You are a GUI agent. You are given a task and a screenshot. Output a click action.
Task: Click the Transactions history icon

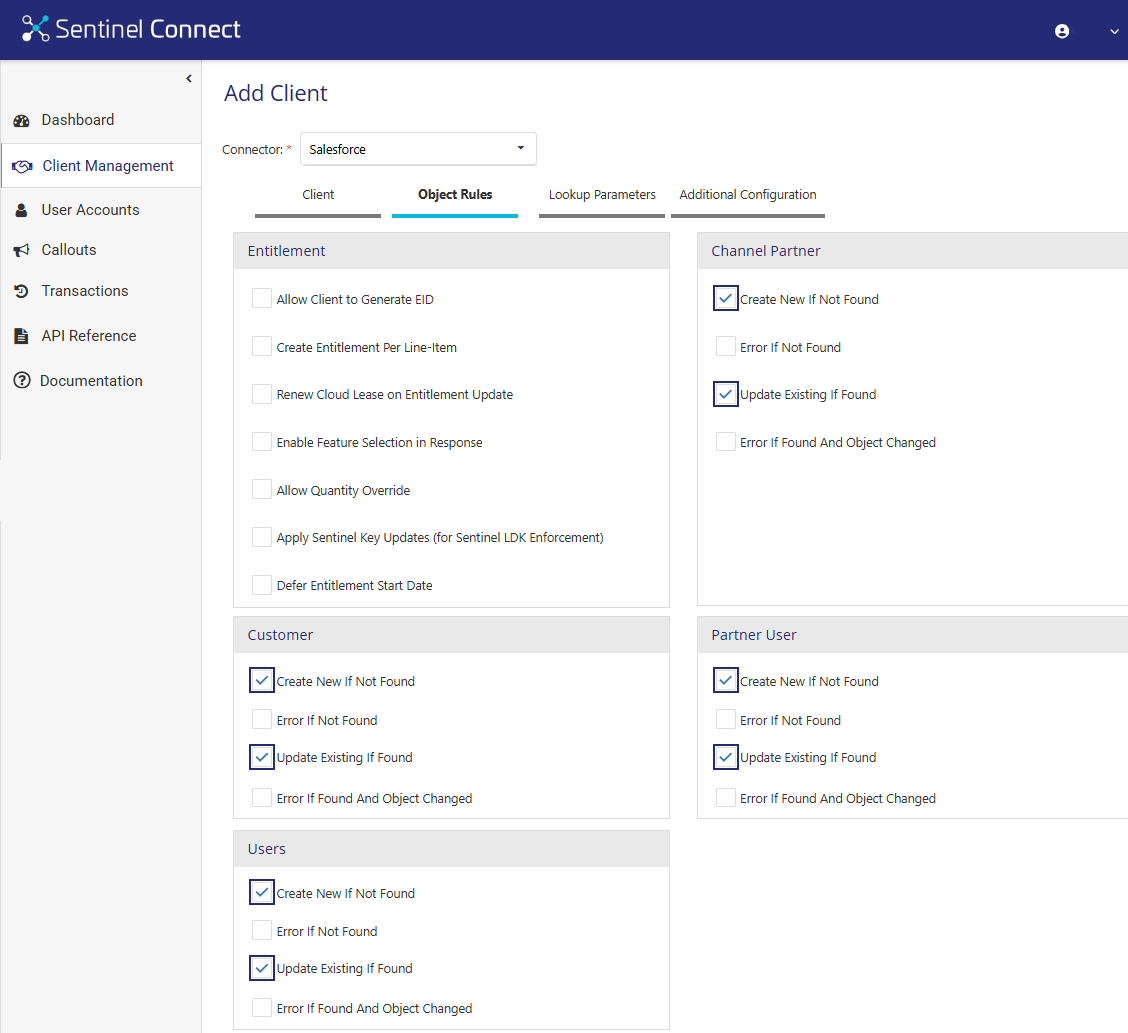coord(21,292)
